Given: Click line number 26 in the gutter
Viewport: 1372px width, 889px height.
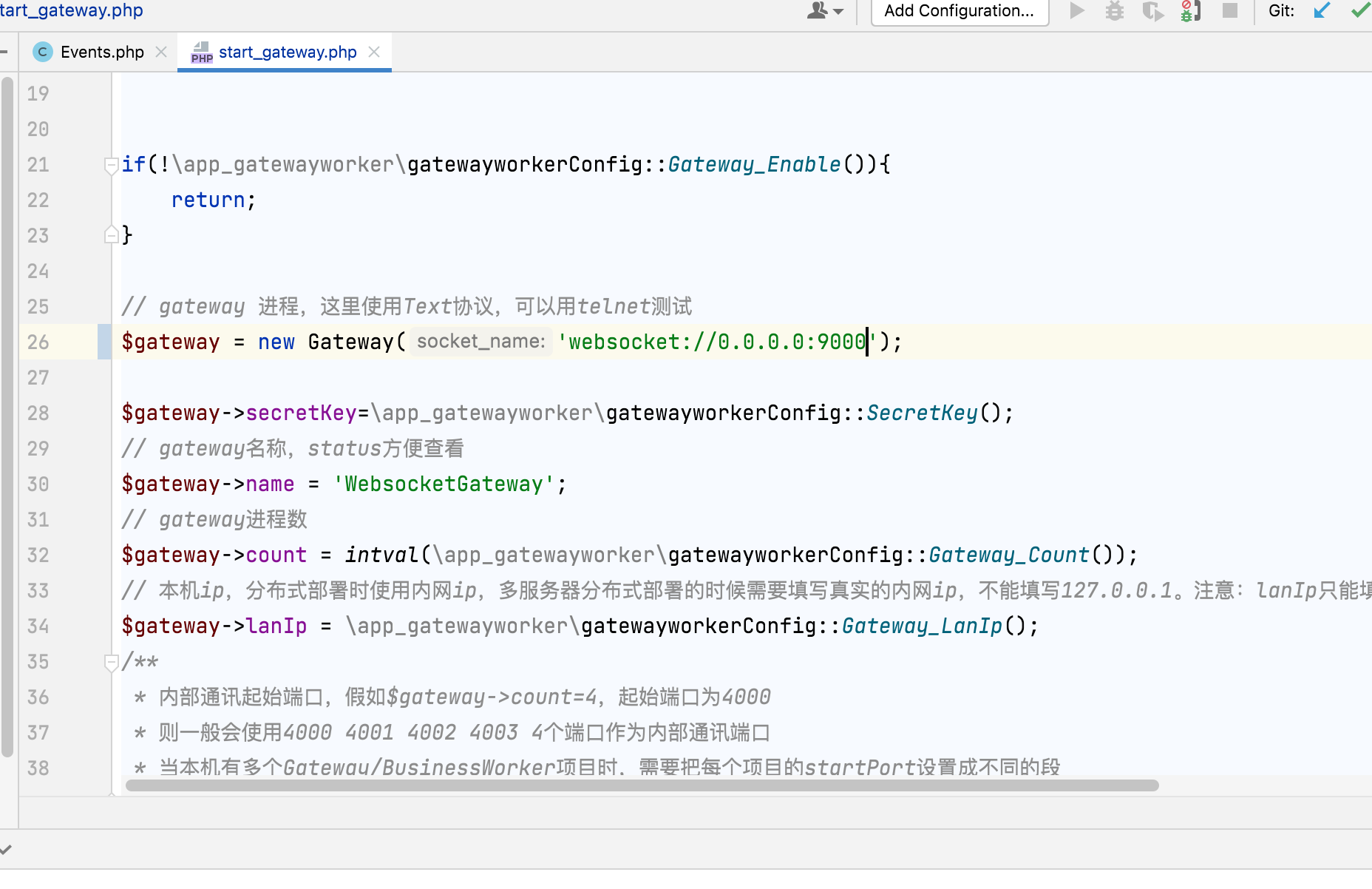Looking at the screenshot, I should click(38, 342).
